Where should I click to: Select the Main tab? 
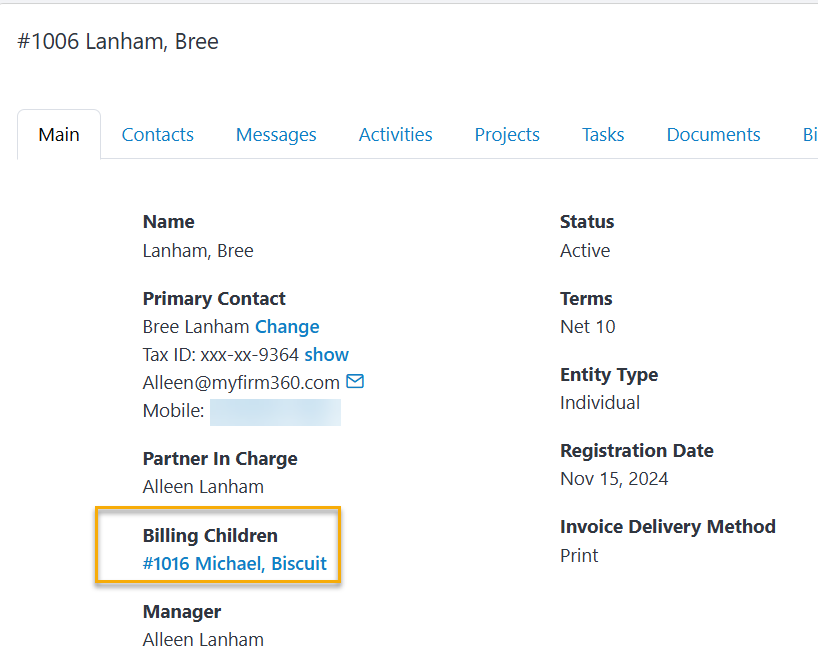(x=59, y=134)
